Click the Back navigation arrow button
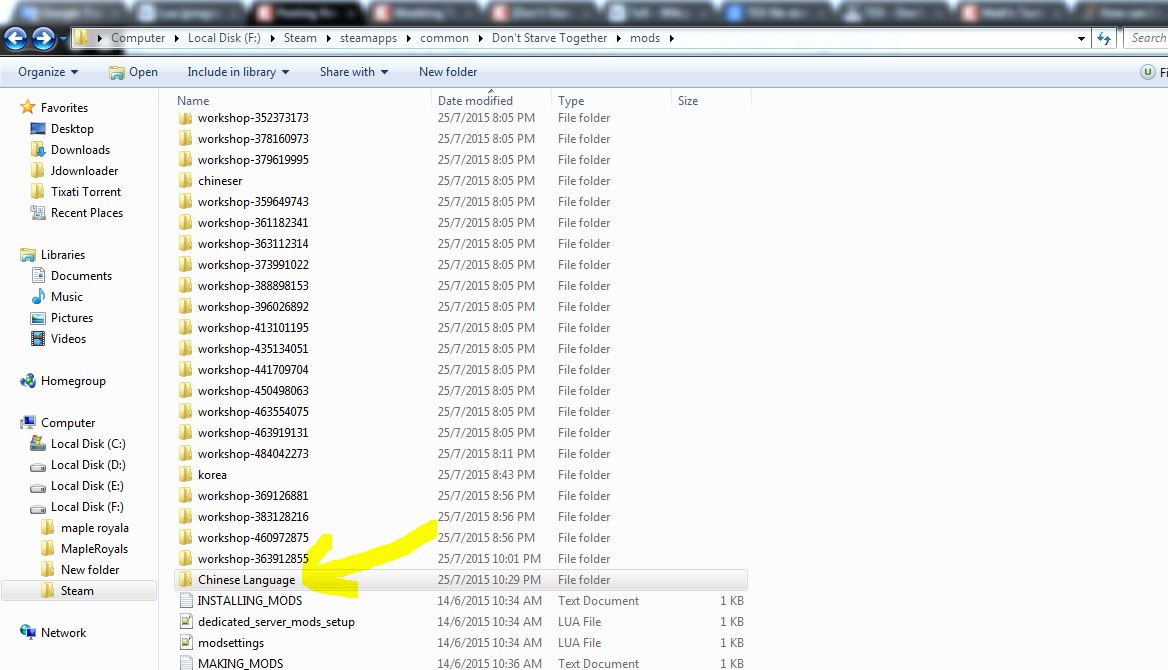 tap(15, 38)
